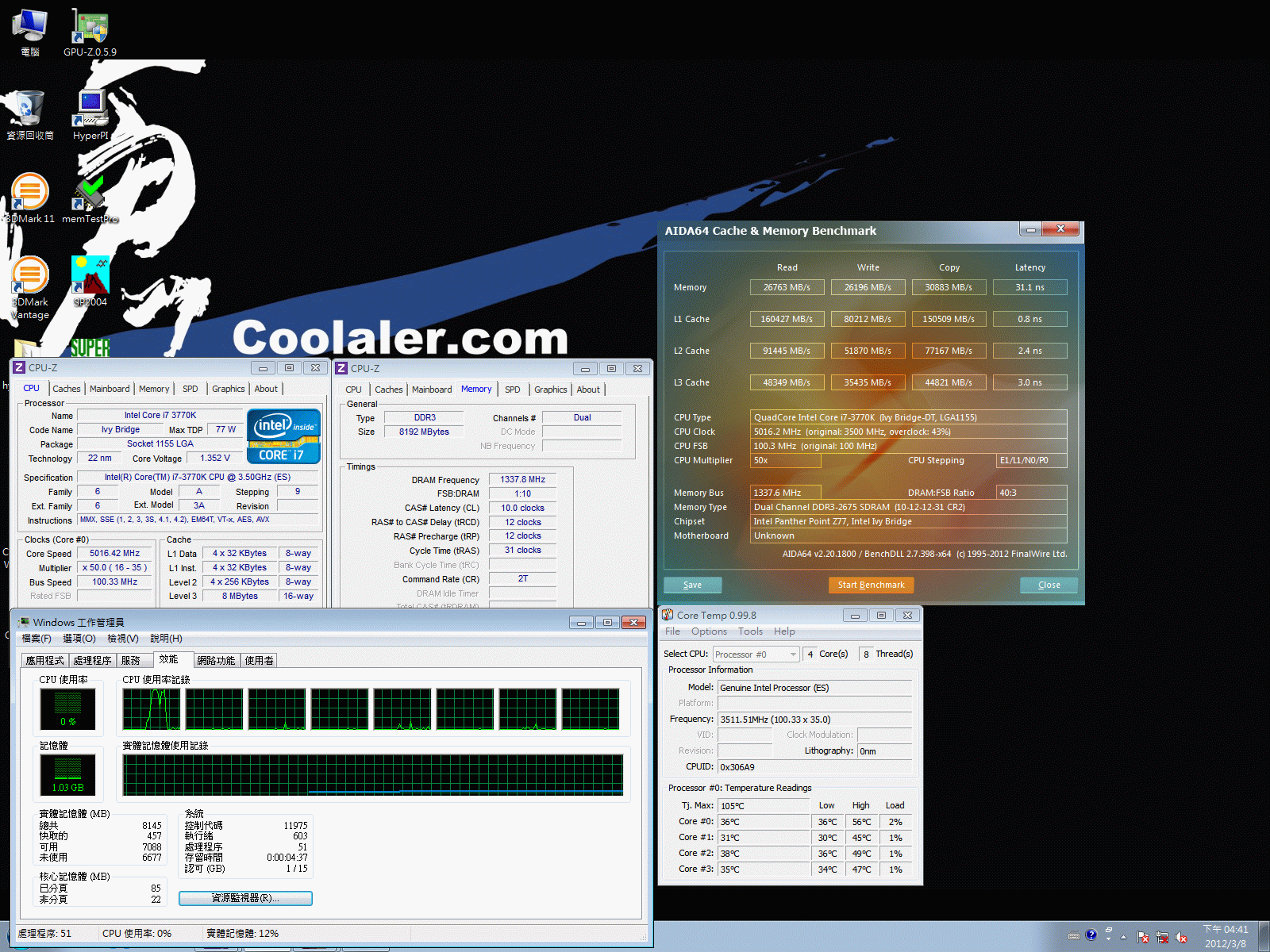Click CPU-Z Name field Intel Core i7 3770K
The image size is (1270, 952).
pos(160,415)
